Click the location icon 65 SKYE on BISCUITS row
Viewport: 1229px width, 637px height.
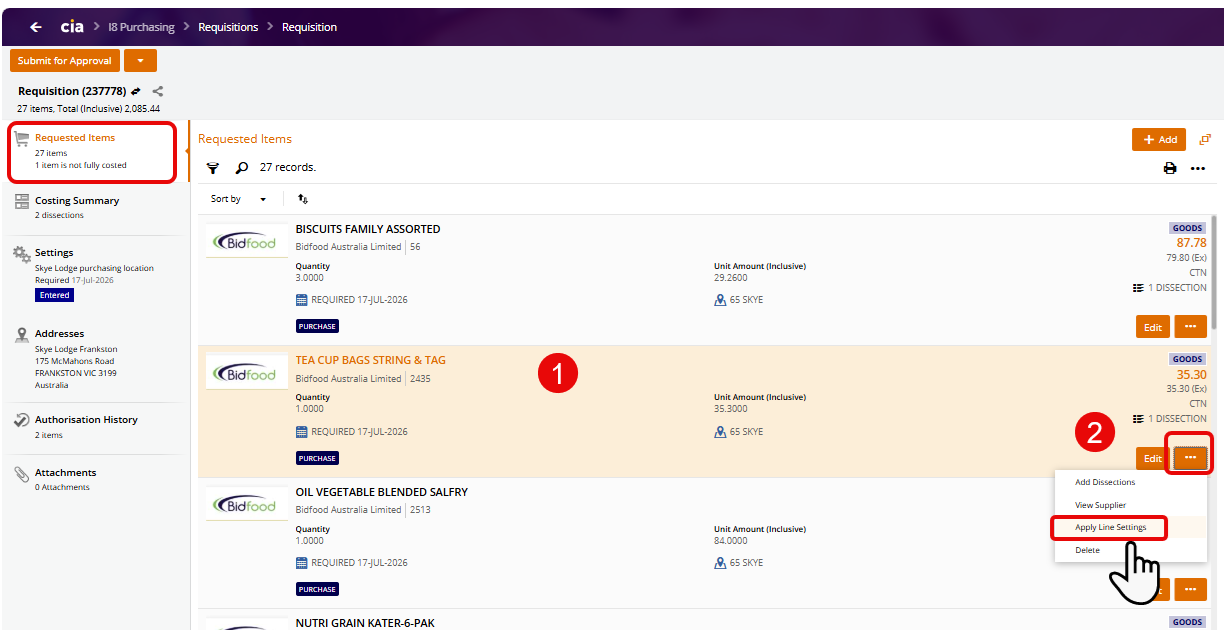point(720,300)
